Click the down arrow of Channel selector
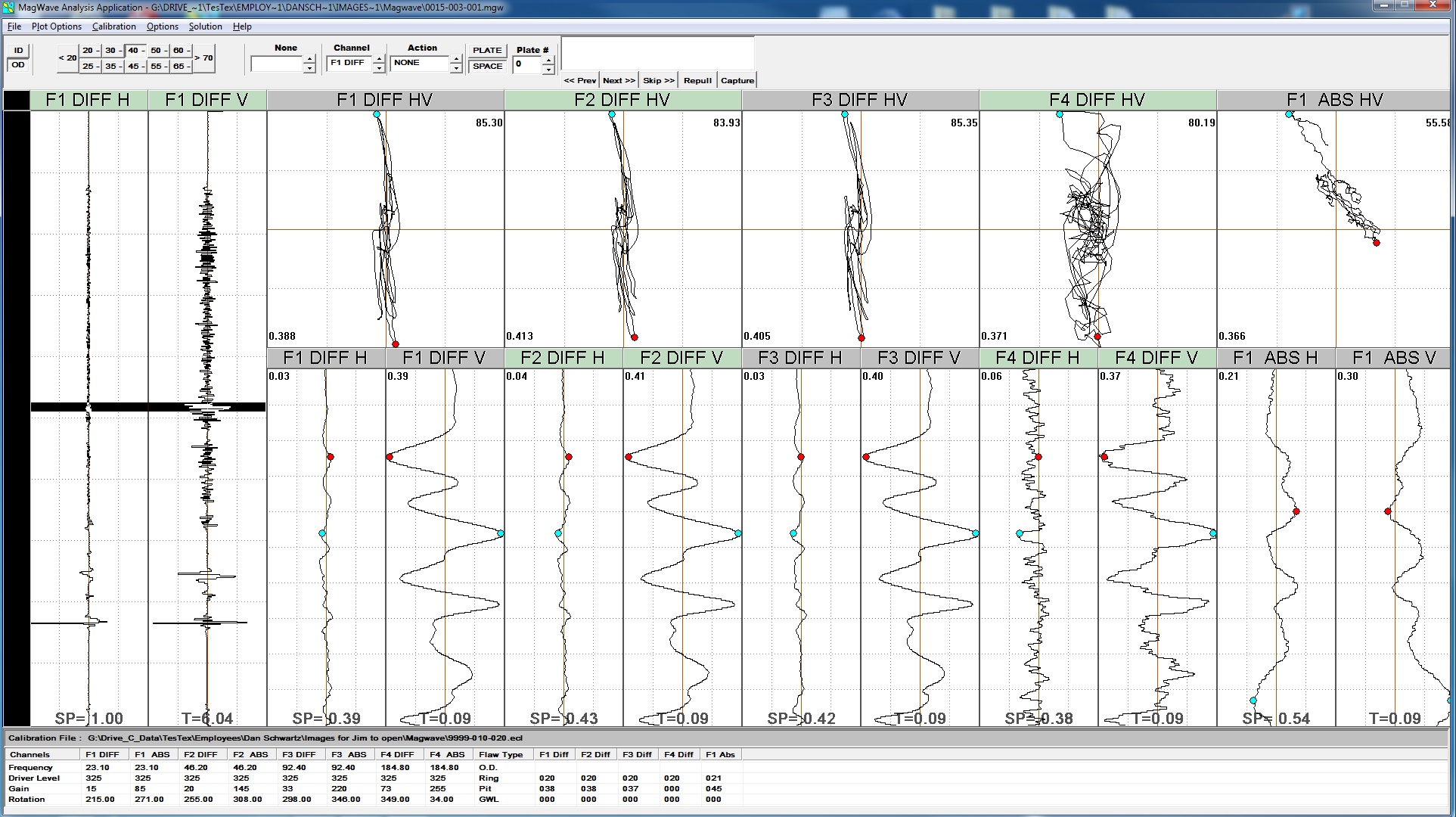1456x817 pixels. (x=379, y=69)
